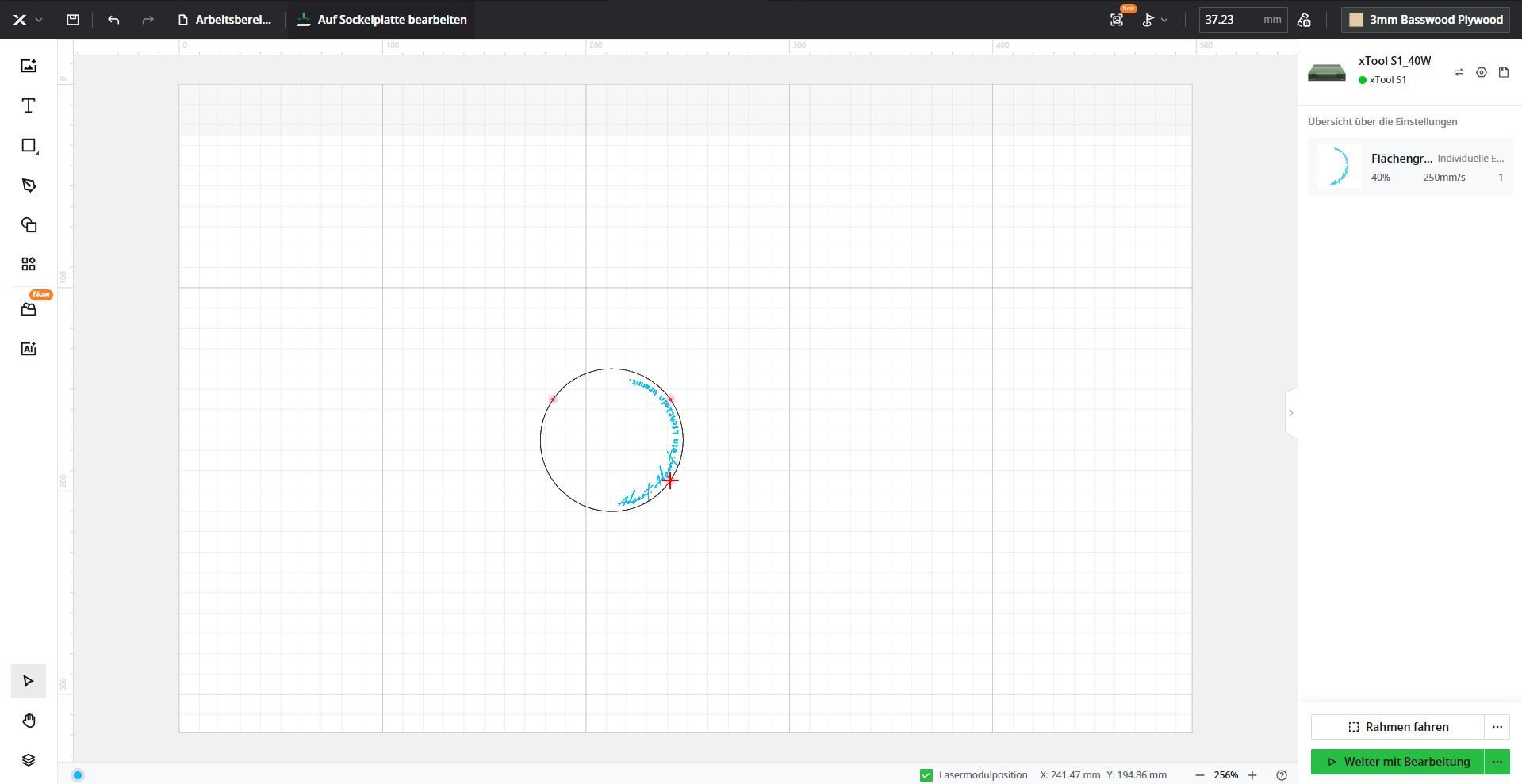The width and height of the screenshot is (1522, 784).
Task: Open processing options next to Weiter mit Bearbeitung
Action: (x=1497, y=762)
